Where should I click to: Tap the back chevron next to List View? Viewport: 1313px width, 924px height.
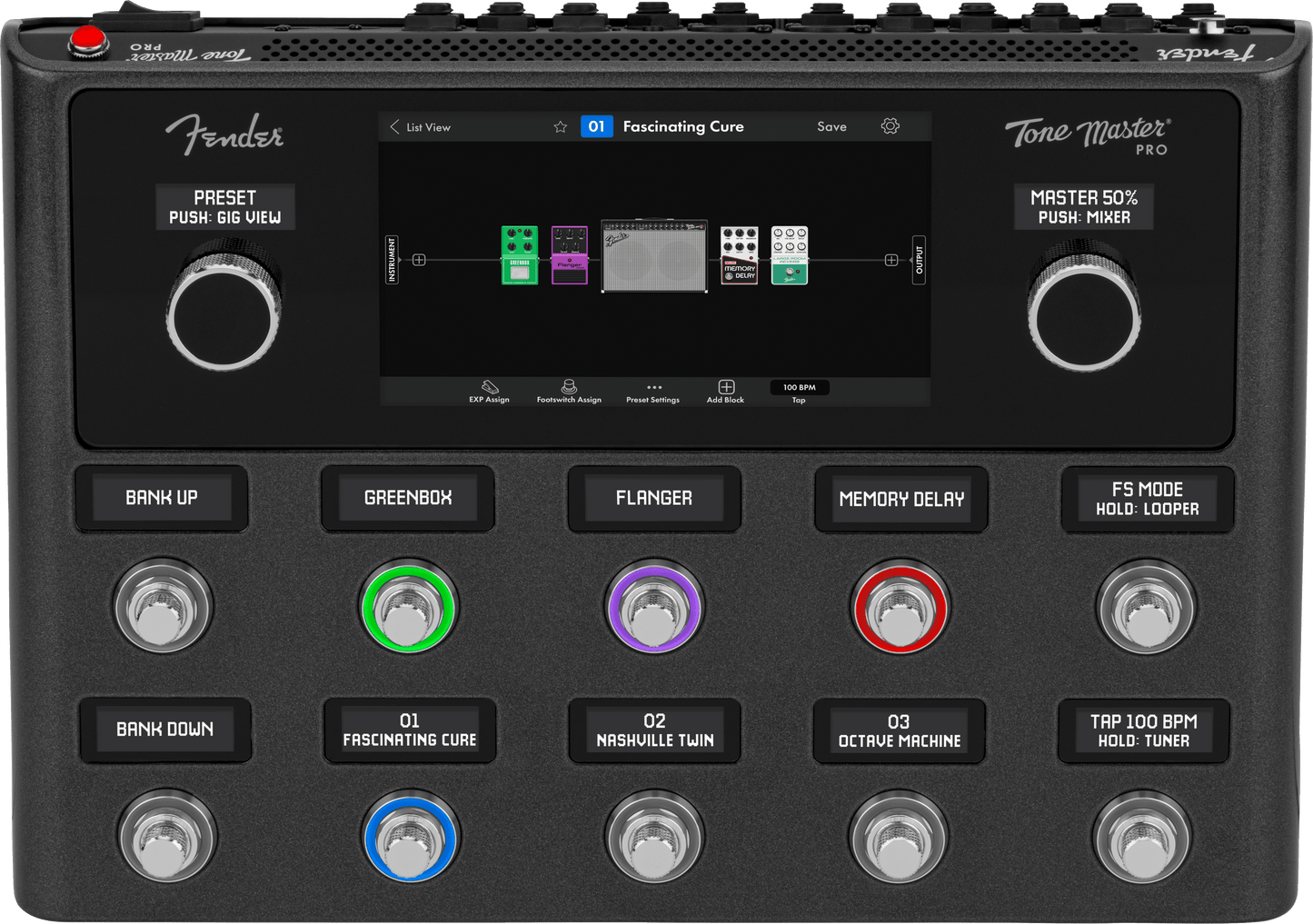(394, 127)
